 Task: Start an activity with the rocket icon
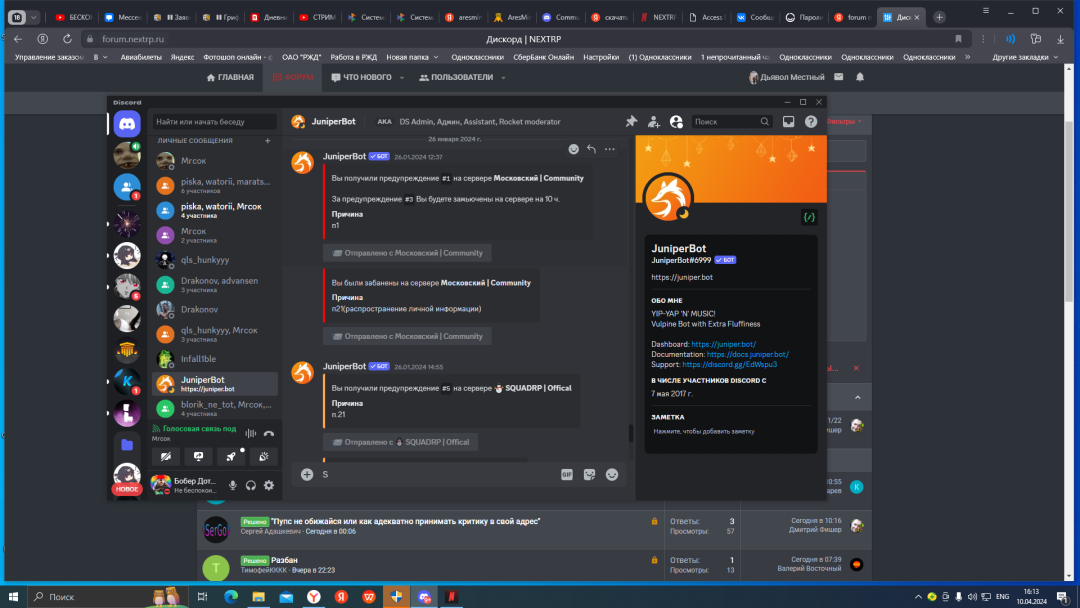pyautogui.click(x=231, y=456)
